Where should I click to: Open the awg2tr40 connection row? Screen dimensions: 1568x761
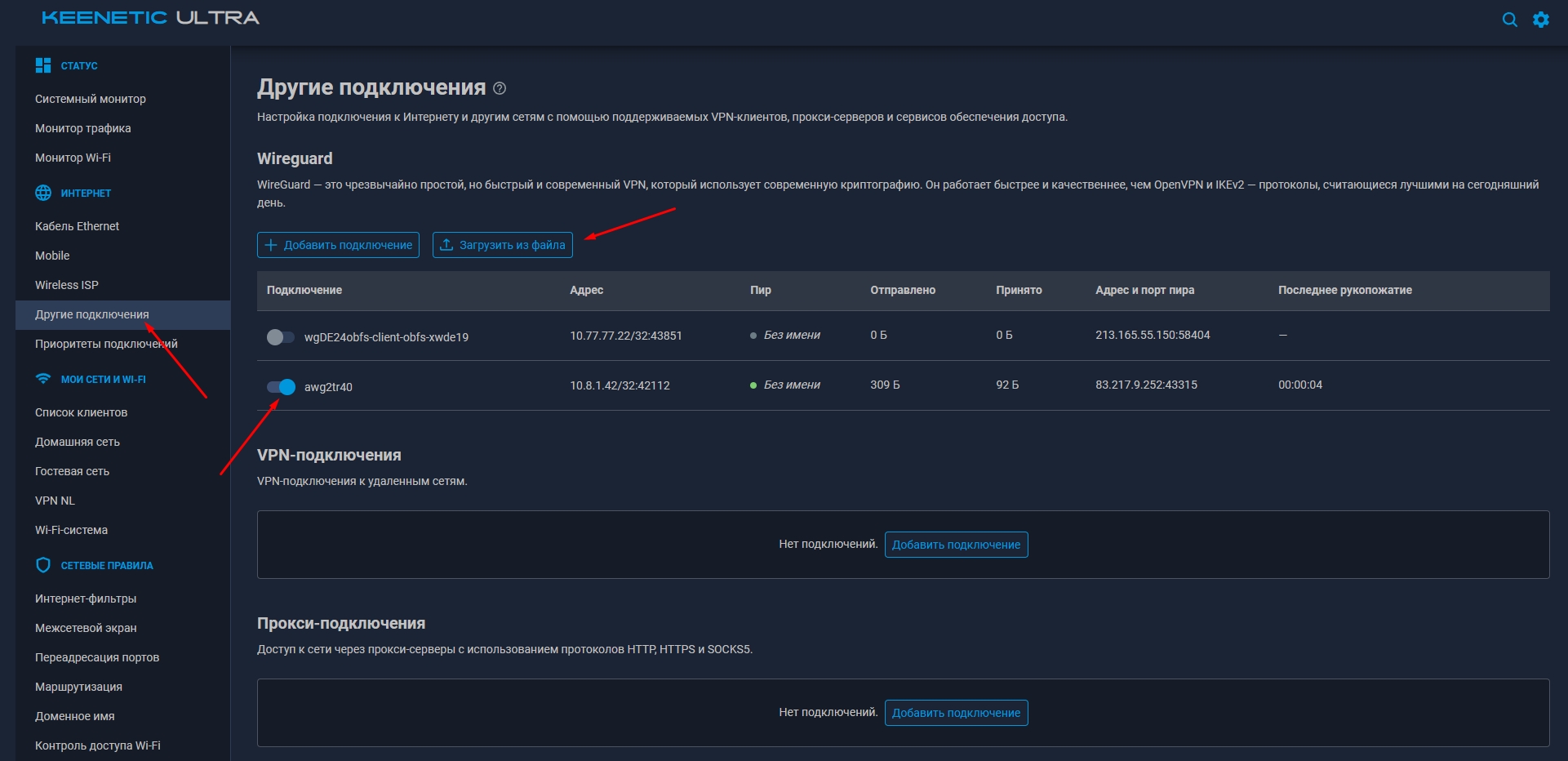(x=329, y=387)
